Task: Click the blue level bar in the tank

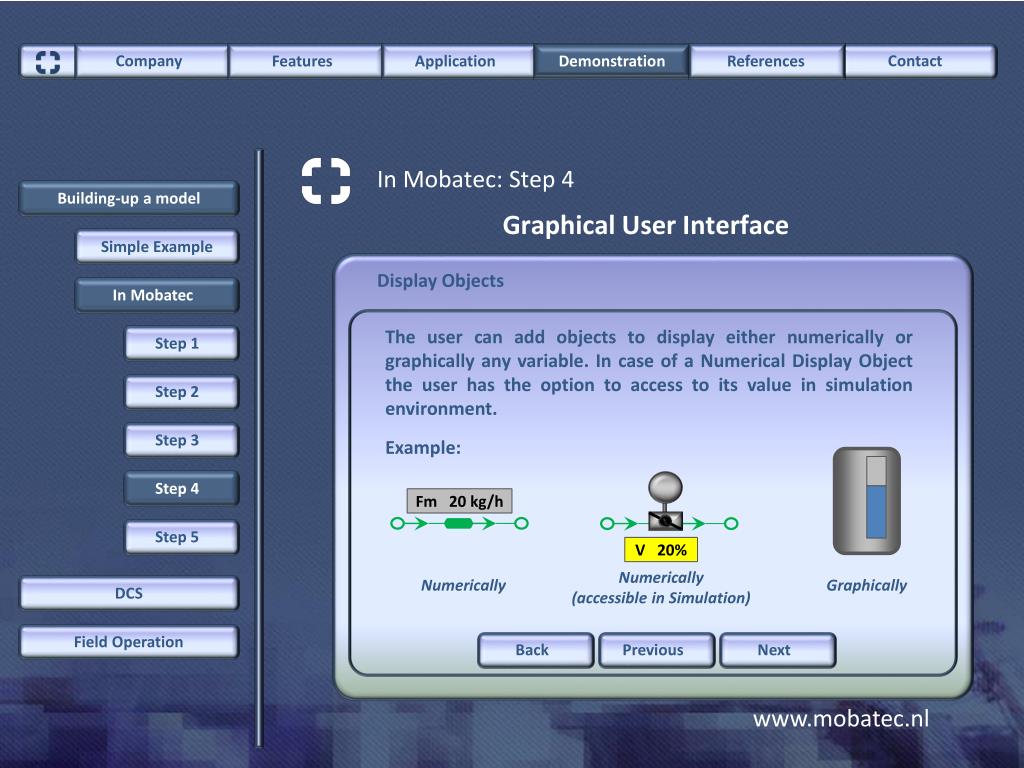Action: 876,511
